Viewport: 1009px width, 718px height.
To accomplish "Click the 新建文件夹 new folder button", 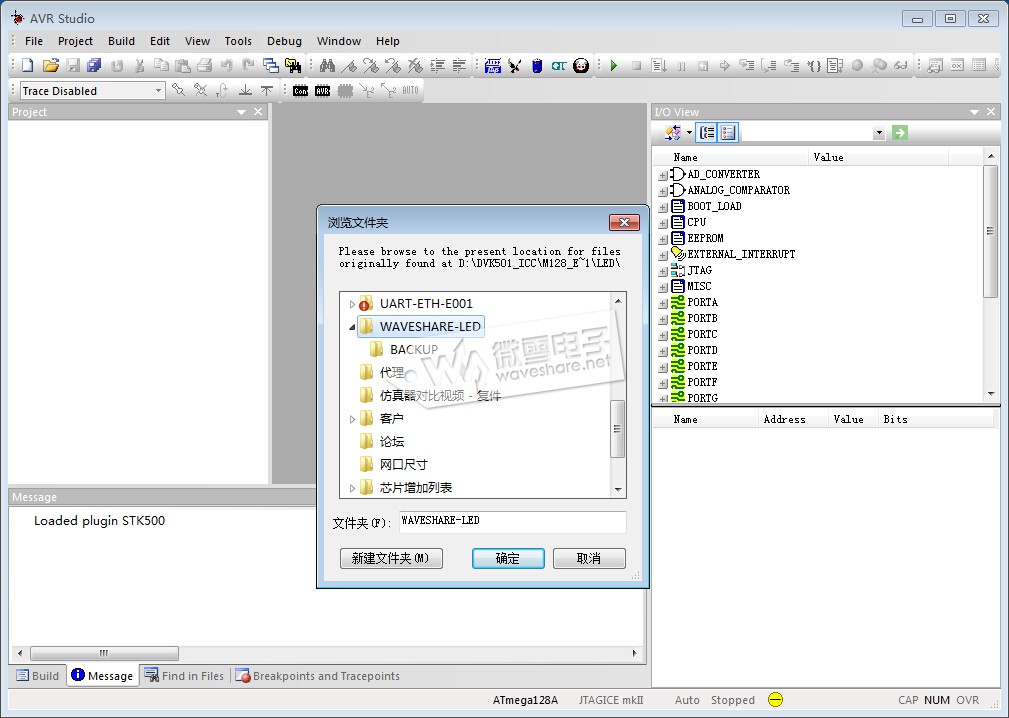I will tap(391, 558).
